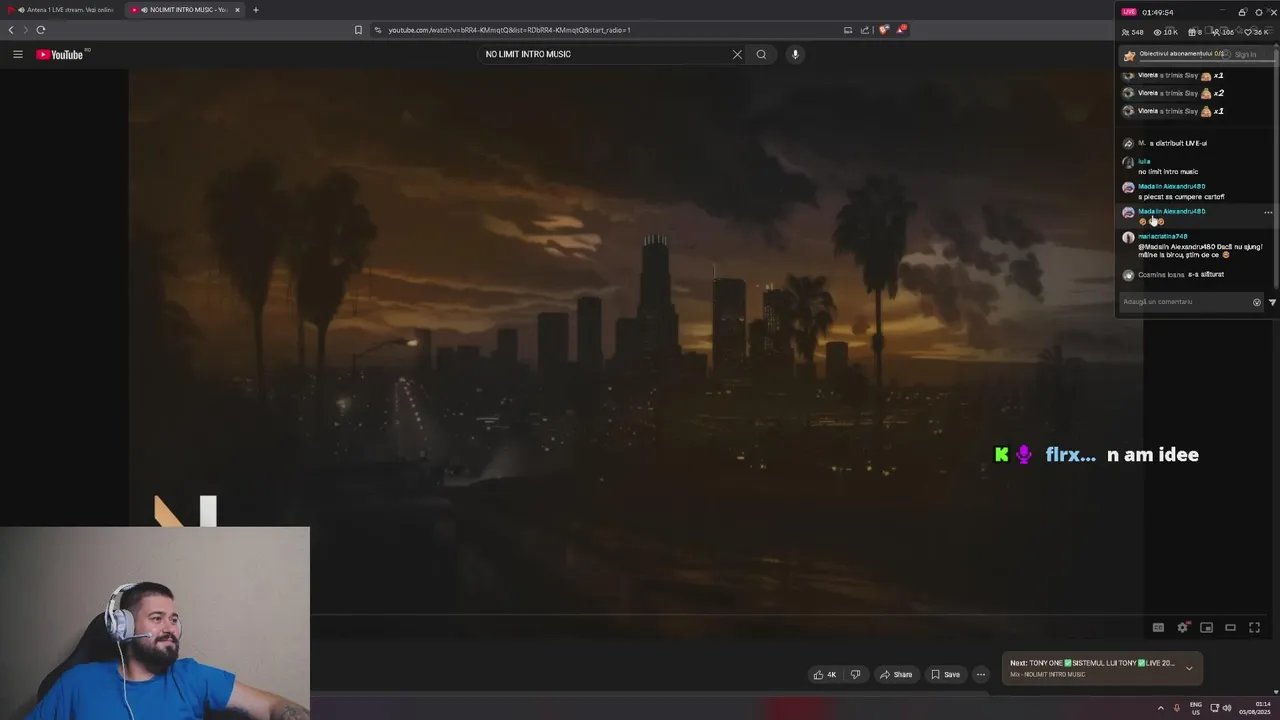Screen dimensions: 1280x720
Task: Open mariacristina748 chat username
Action: coord(1162,236)
